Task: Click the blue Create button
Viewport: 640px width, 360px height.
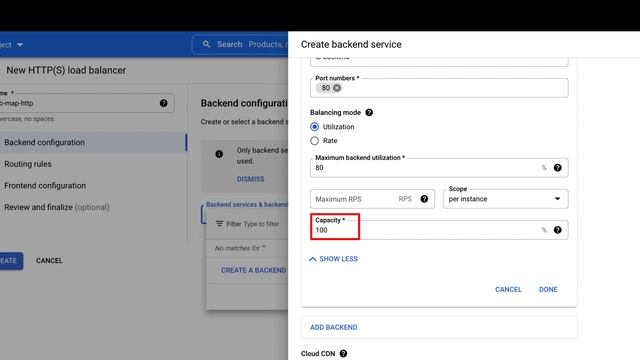Action: [10, 261]
